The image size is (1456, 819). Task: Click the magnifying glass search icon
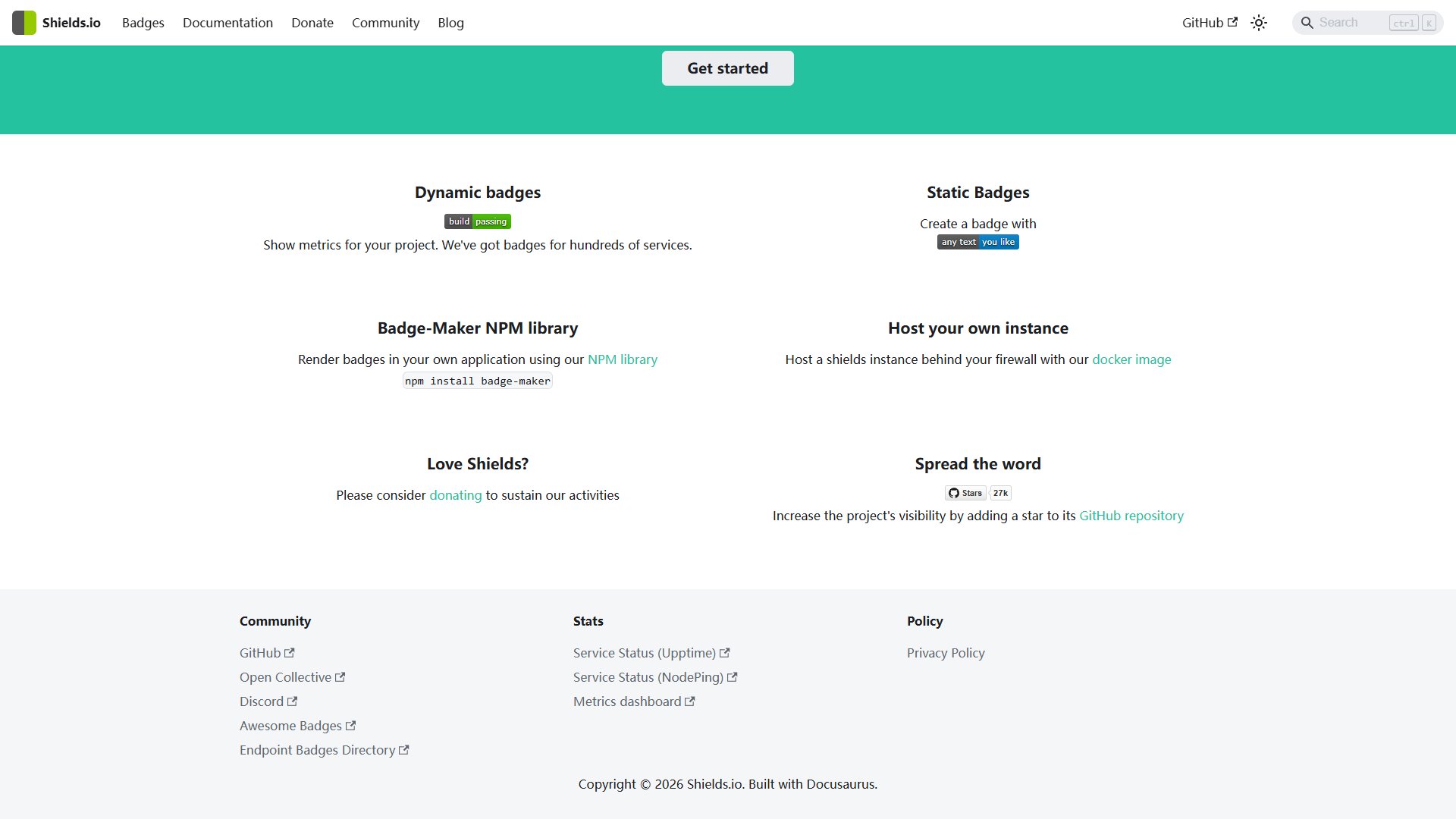click(x=1307, y=23)
